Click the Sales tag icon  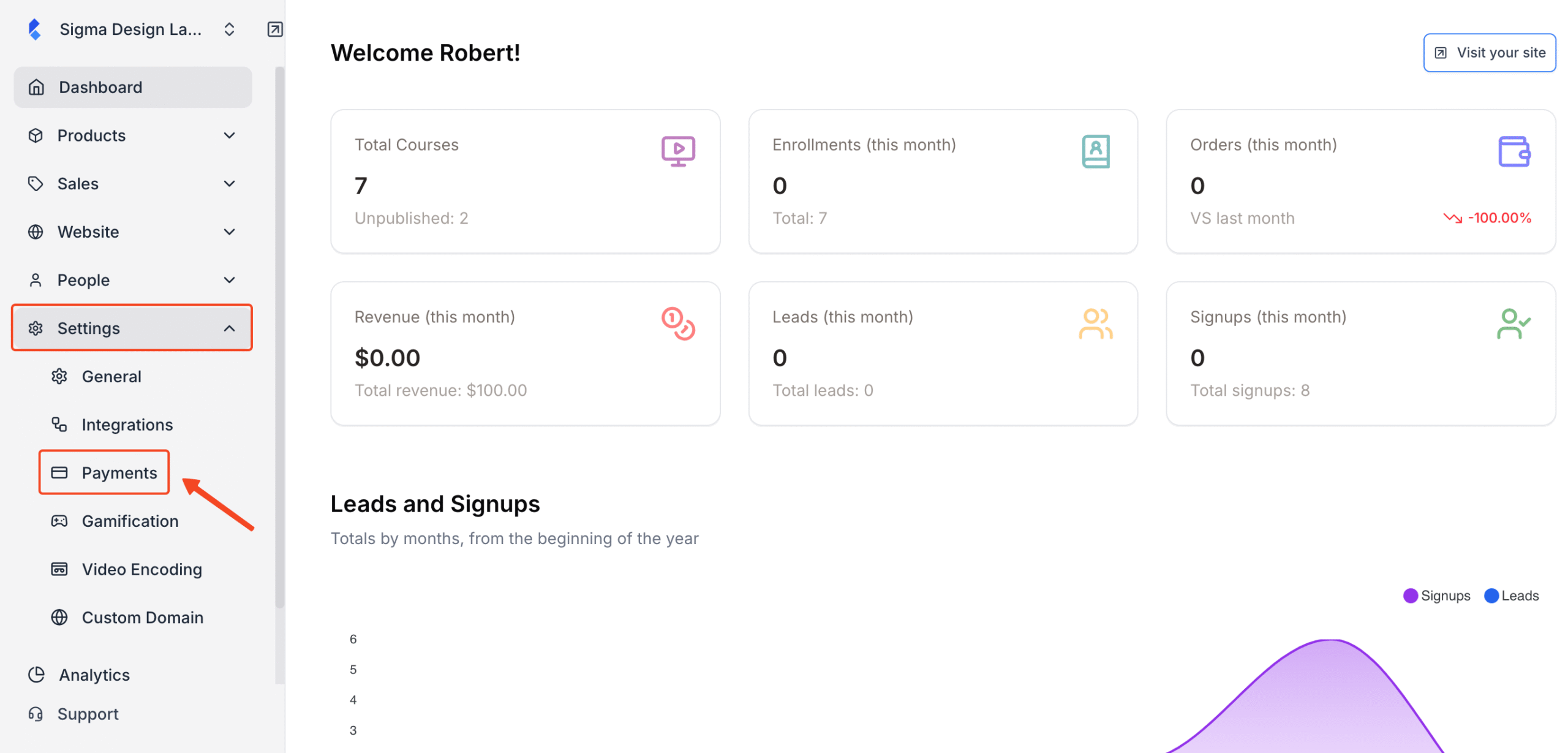(36, 183)
